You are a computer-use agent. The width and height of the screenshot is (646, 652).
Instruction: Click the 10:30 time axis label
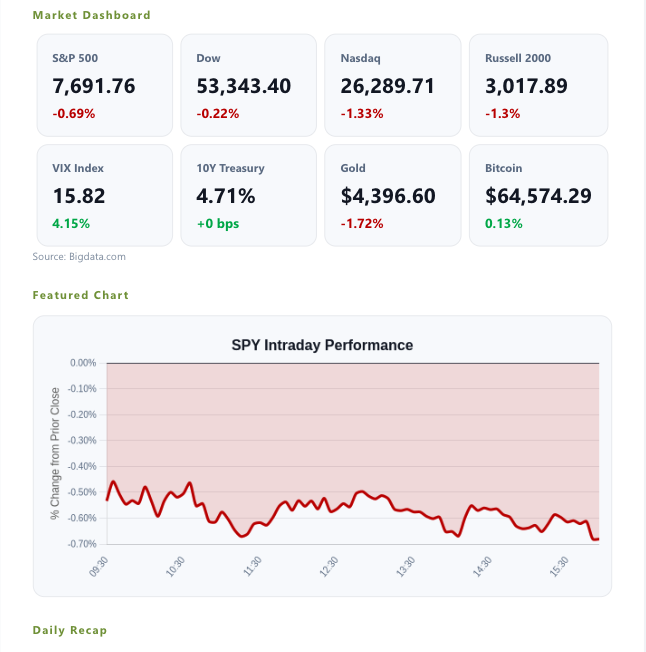coord(175,567)
